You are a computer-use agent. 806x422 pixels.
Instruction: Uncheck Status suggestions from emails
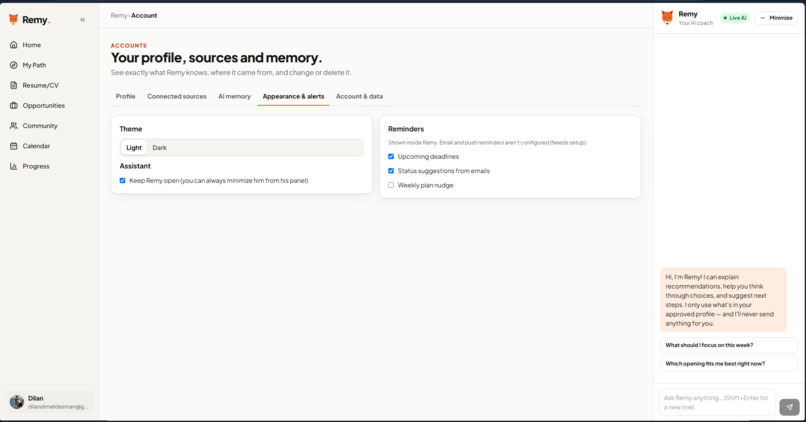click(x=391, y=171)
